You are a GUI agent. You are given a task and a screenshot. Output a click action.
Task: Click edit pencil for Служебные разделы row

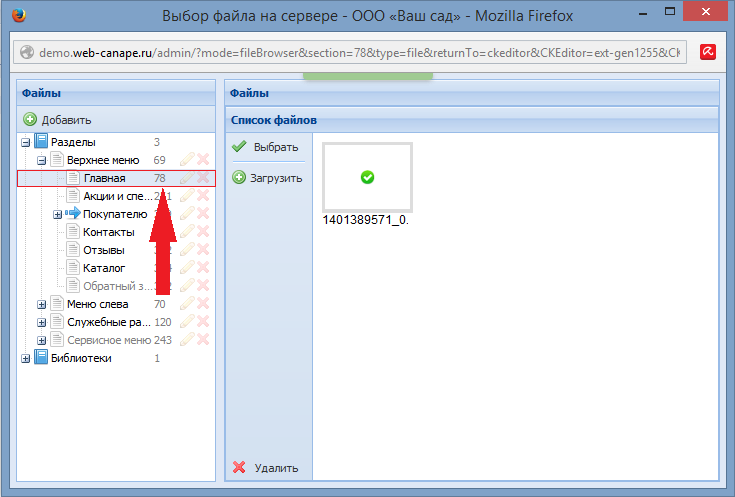186,322
